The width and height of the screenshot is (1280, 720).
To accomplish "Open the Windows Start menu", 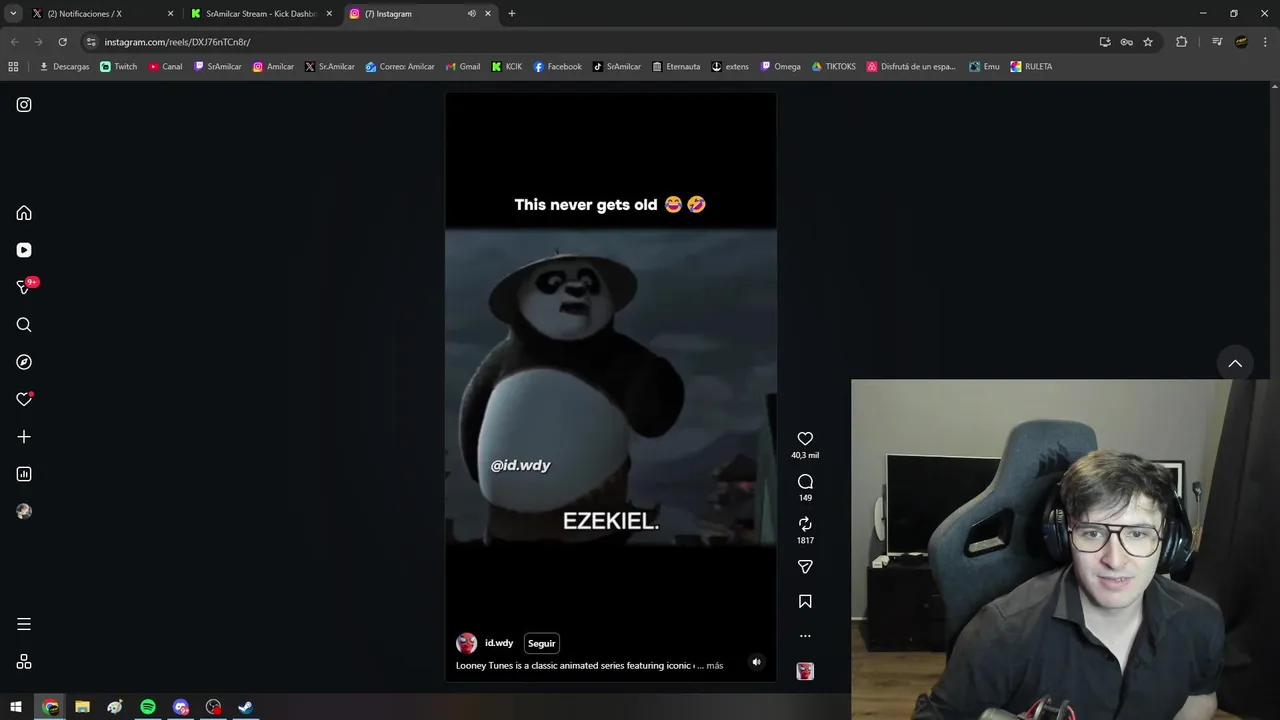I will click(x=16, y=707).
